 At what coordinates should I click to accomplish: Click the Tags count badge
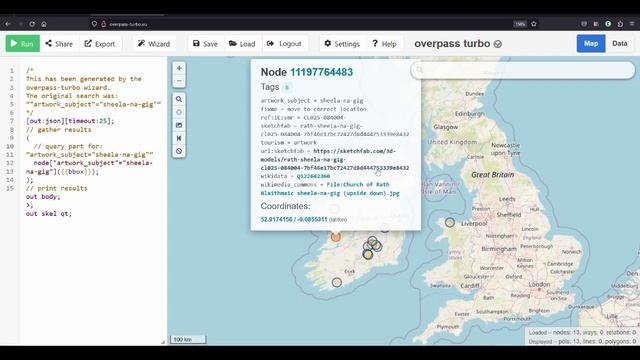287,87
